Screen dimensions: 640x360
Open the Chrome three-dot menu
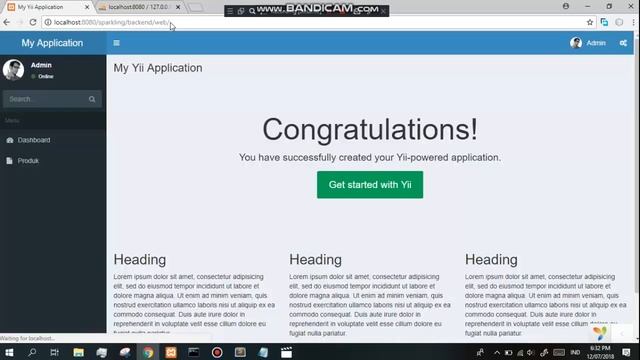click(x=634, y=22)
